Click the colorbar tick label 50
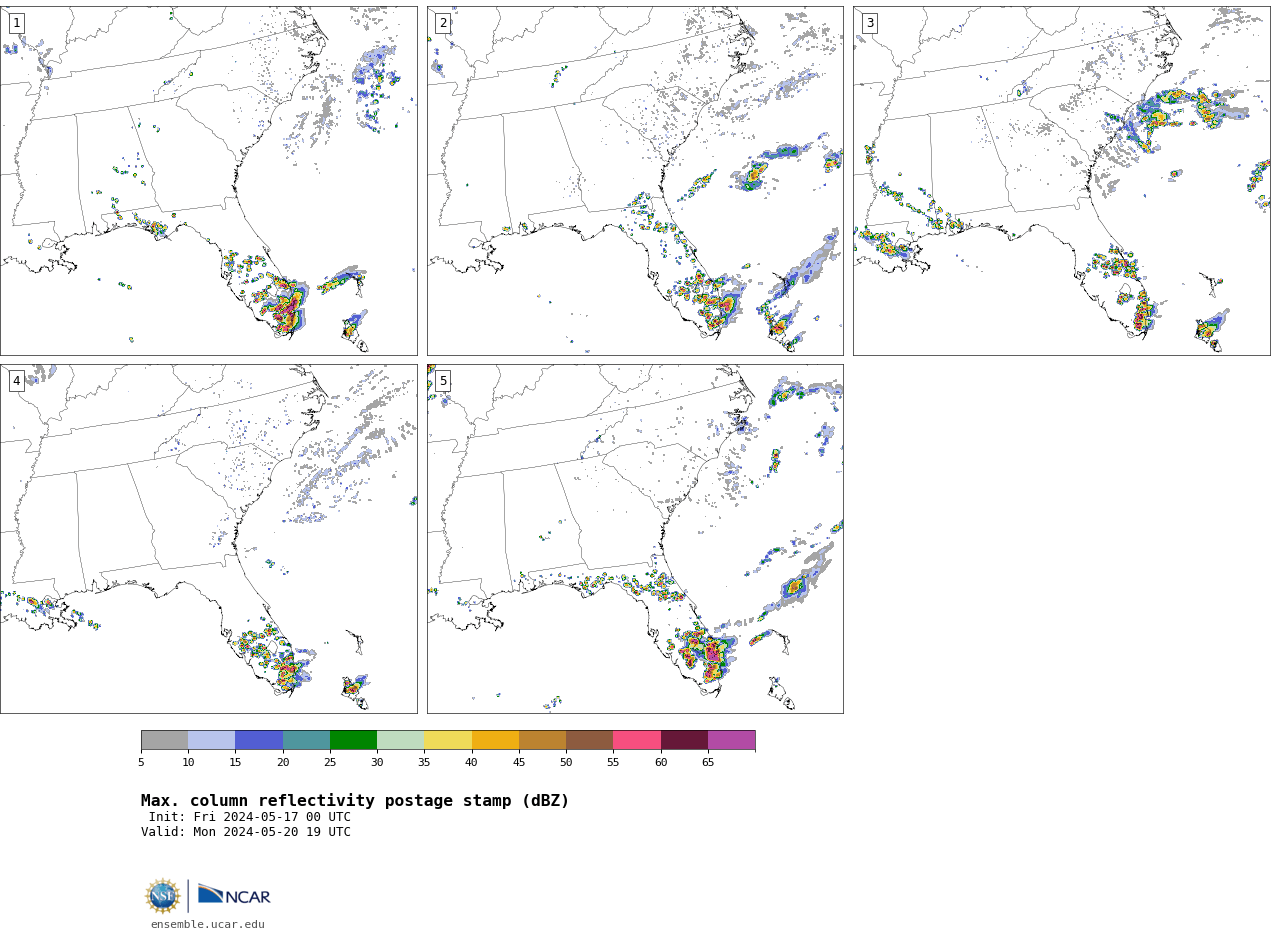This screenshot has height=936, width=1280. tap(566, 763)
